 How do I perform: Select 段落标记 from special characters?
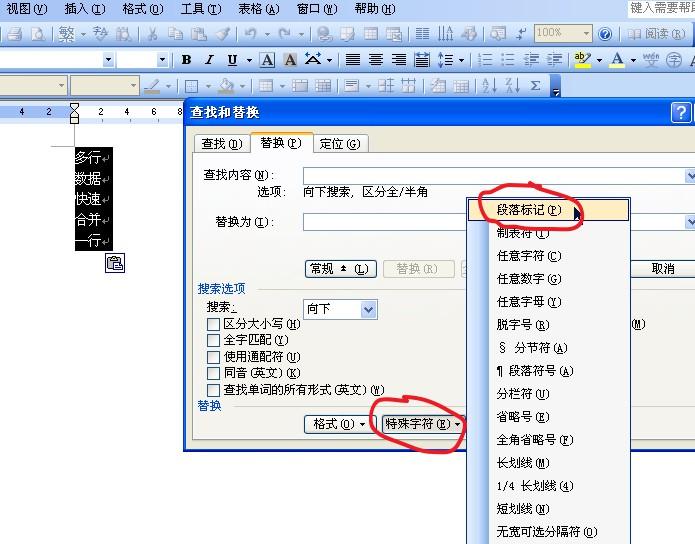pyautogui.click(x=549, y=210)
